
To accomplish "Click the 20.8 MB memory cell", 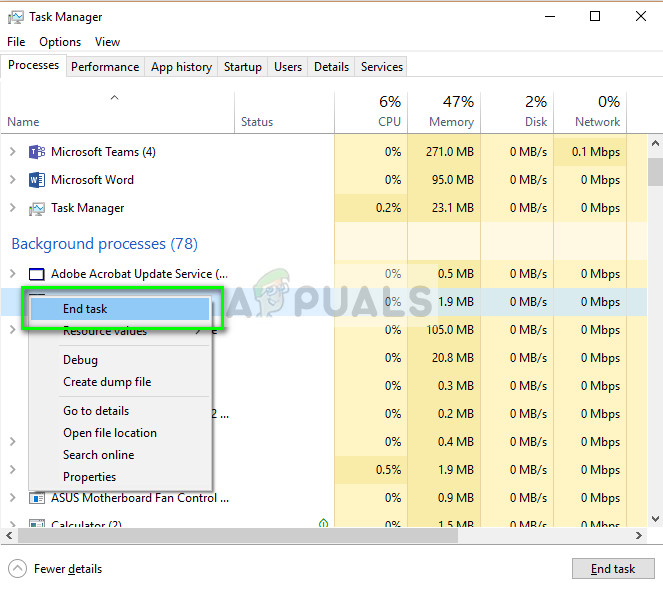I will [444, 358].
